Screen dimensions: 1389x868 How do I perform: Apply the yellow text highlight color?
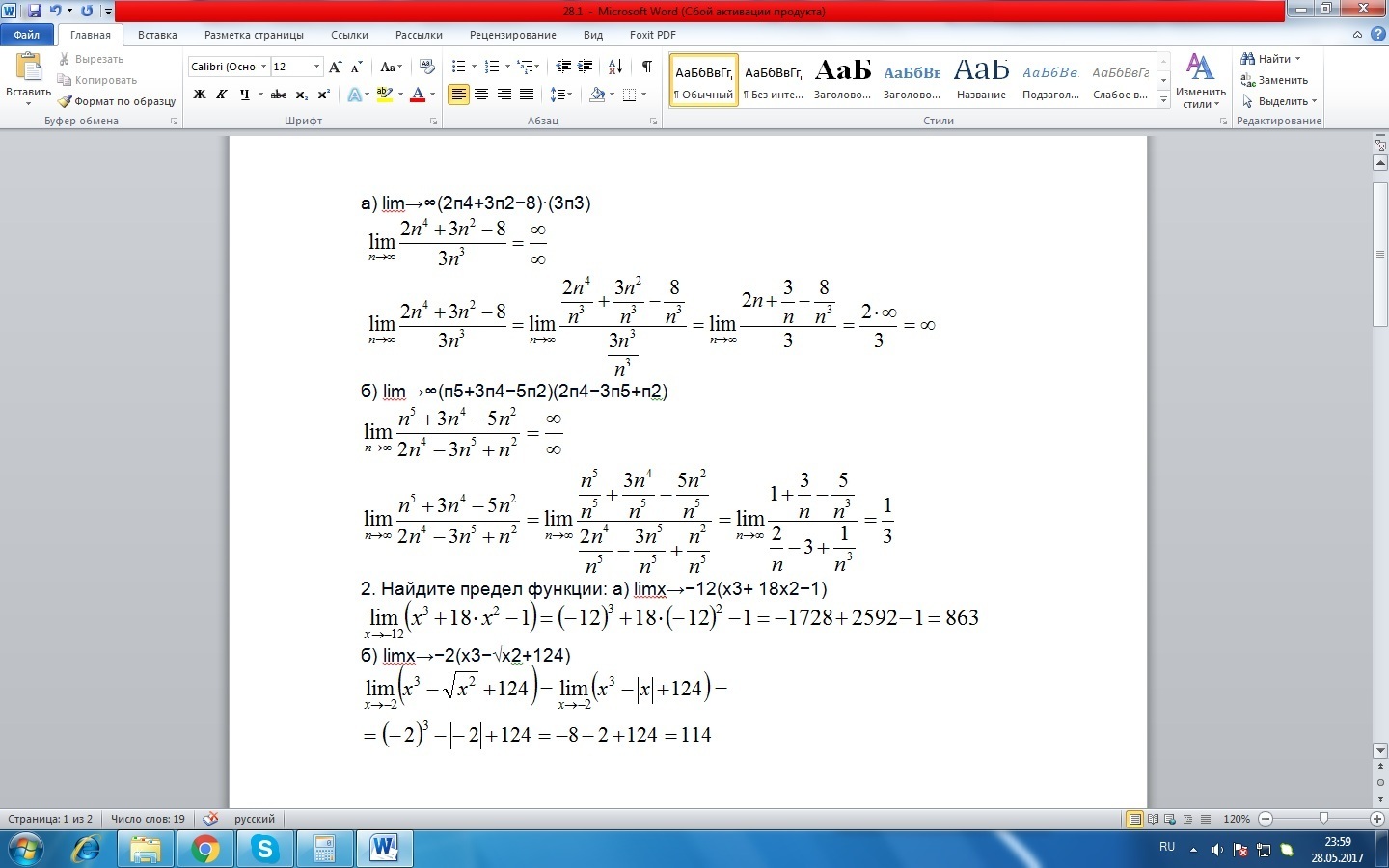point(384,95)
